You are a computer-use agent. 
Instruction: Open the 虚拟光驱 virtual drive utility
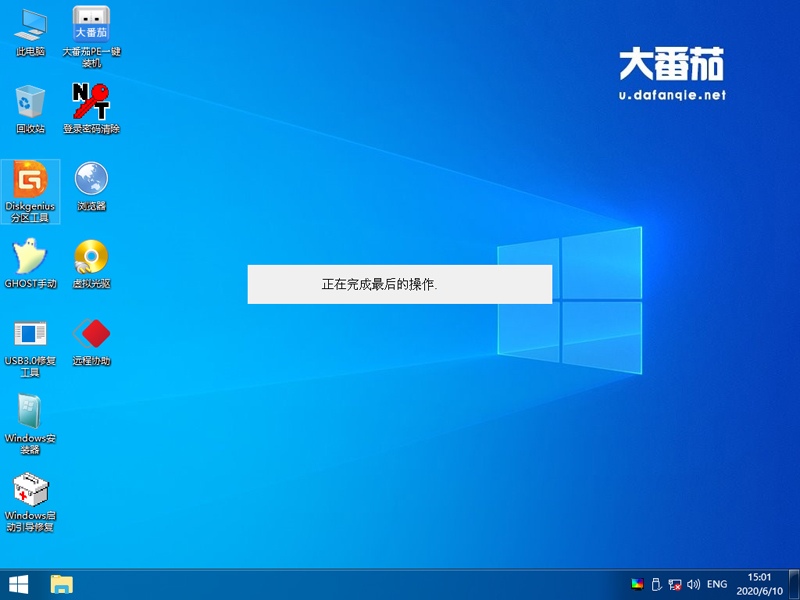pyautogui.click(x=93, y=265)
